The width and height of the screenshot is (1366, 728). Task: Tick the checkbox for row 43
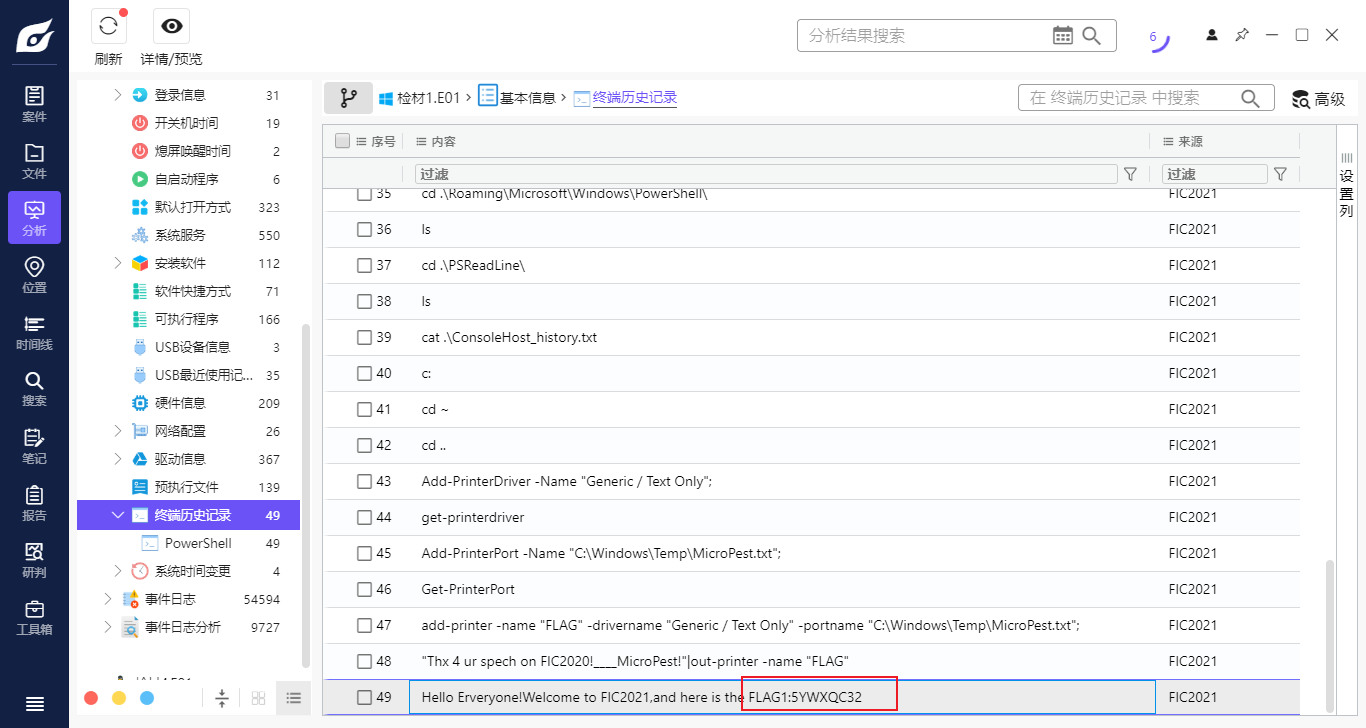(x=365, y=481)
